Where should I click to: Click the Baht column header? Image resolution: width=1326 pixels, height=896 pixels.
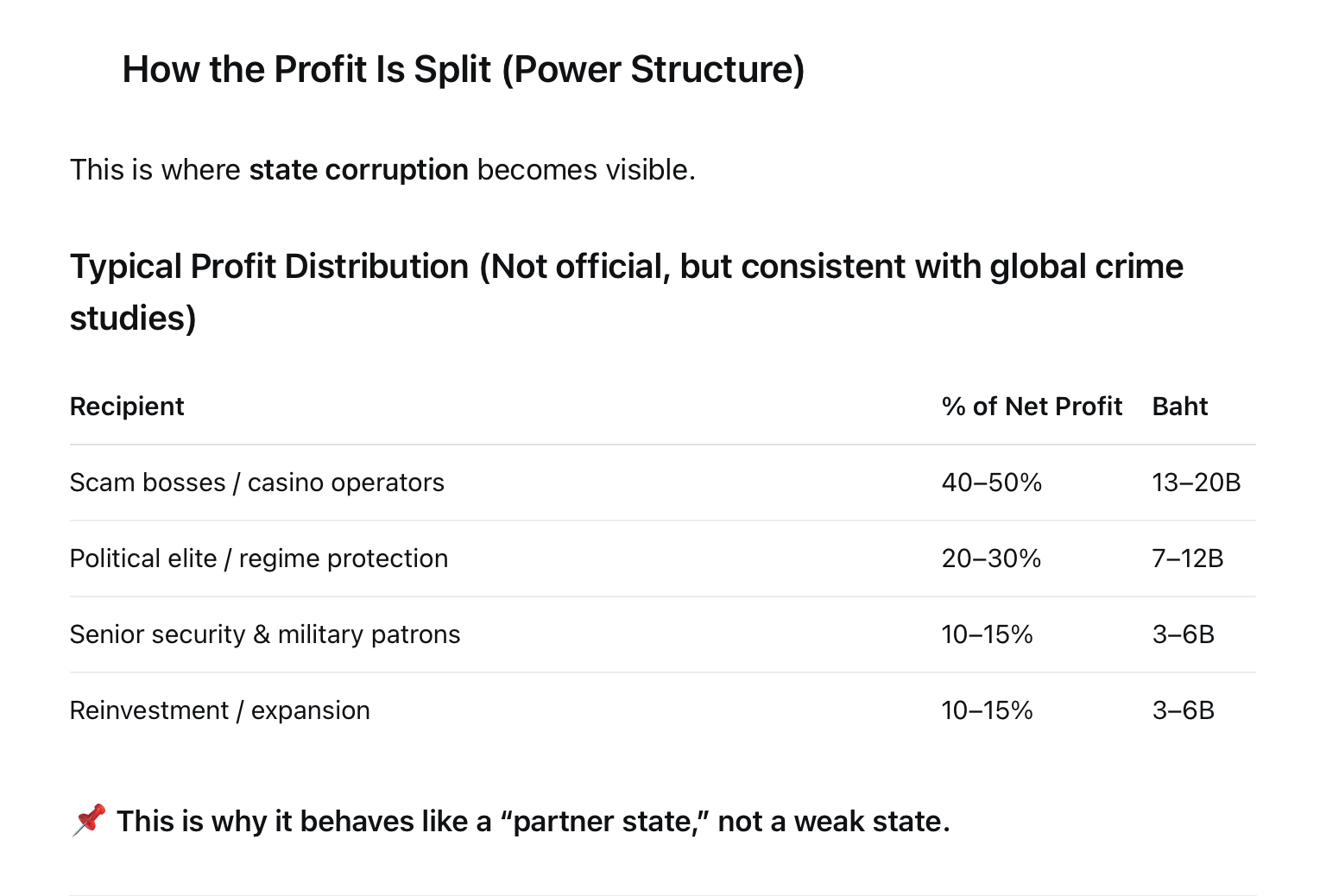click(x=1179, y=407)
